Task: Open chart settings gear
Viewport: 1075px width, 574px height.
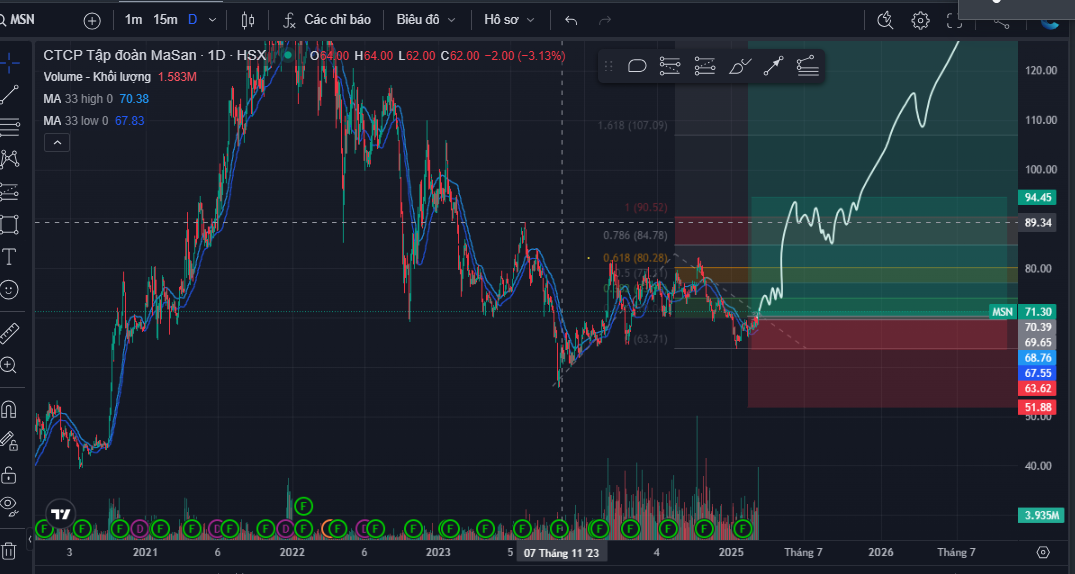Action: pyautogui.click(x=920, y=21)
